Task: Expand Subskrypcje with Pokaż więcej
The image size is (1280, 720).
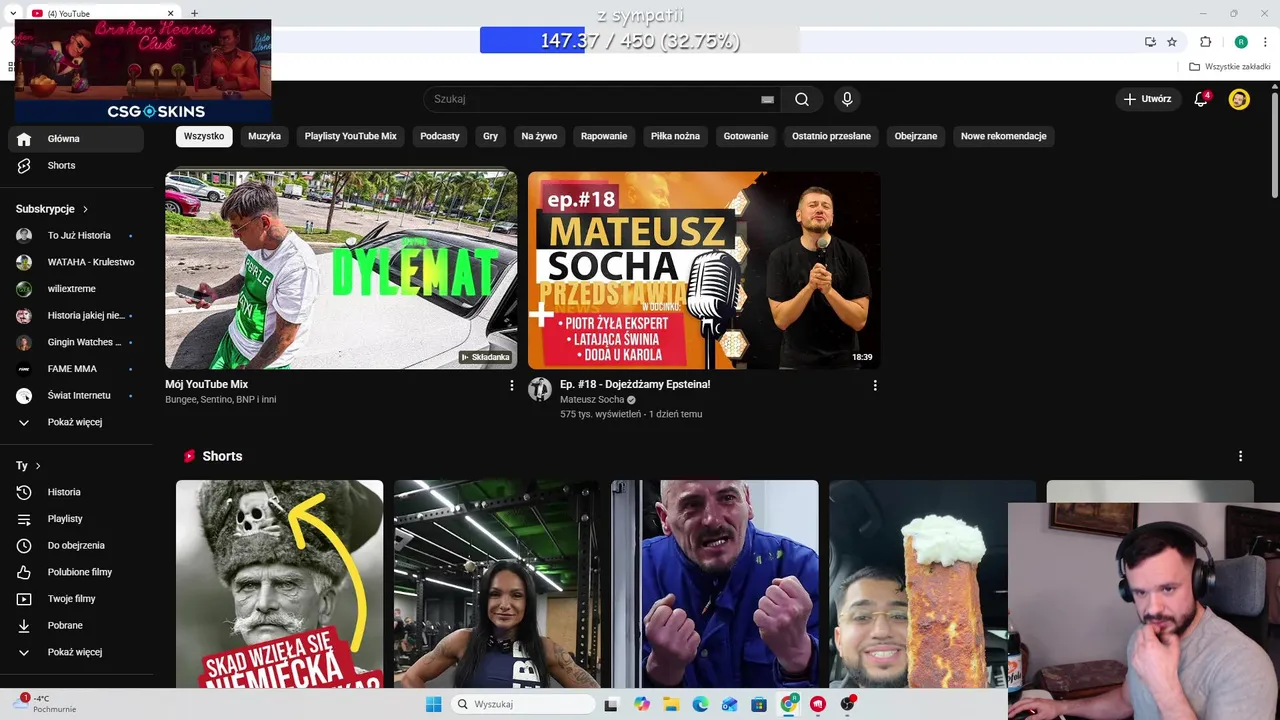Action: (x=76, y=422)
